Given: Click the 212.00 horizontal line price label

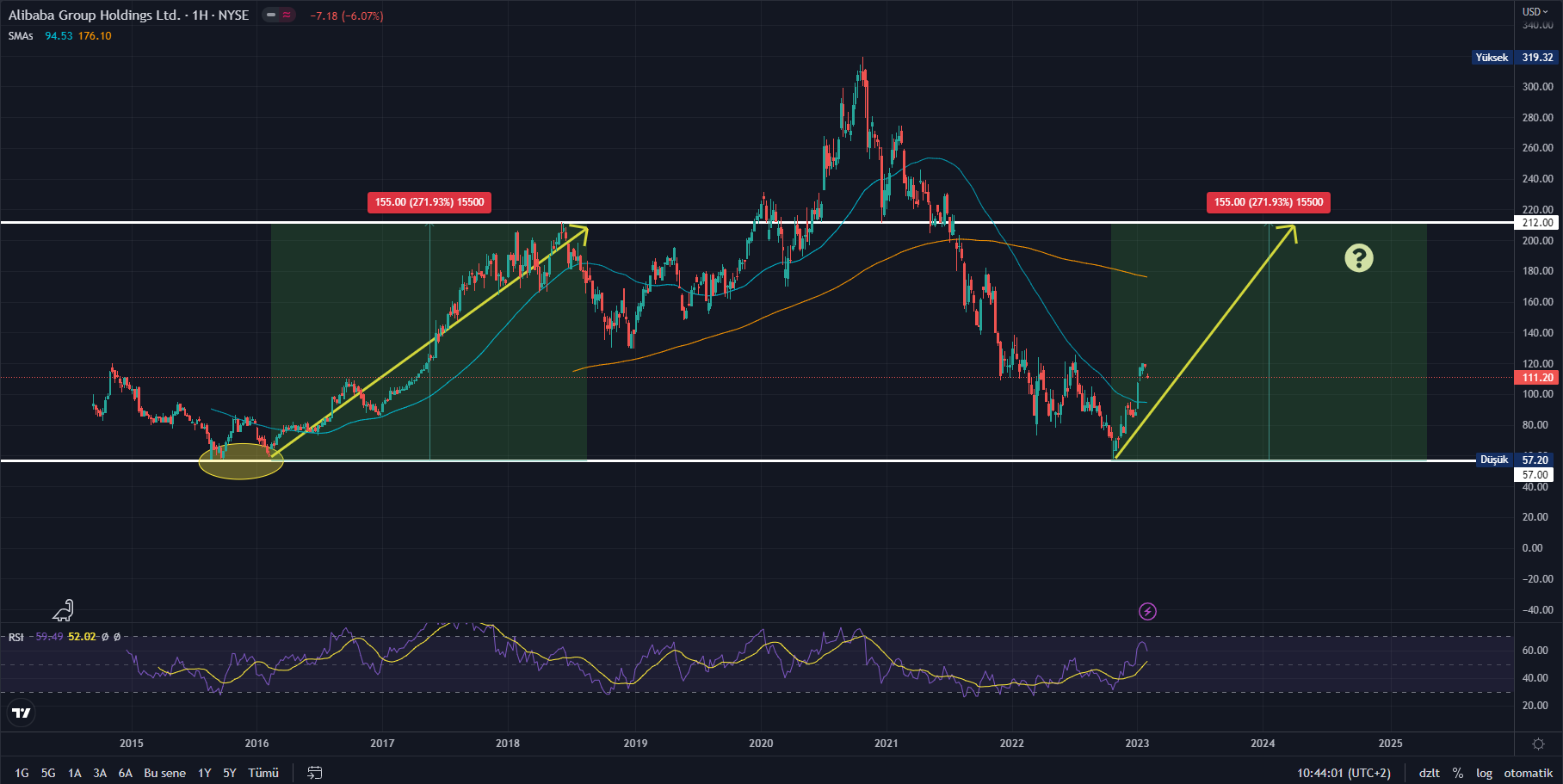Looking at the screenshot, I should tap(1537, 223).
